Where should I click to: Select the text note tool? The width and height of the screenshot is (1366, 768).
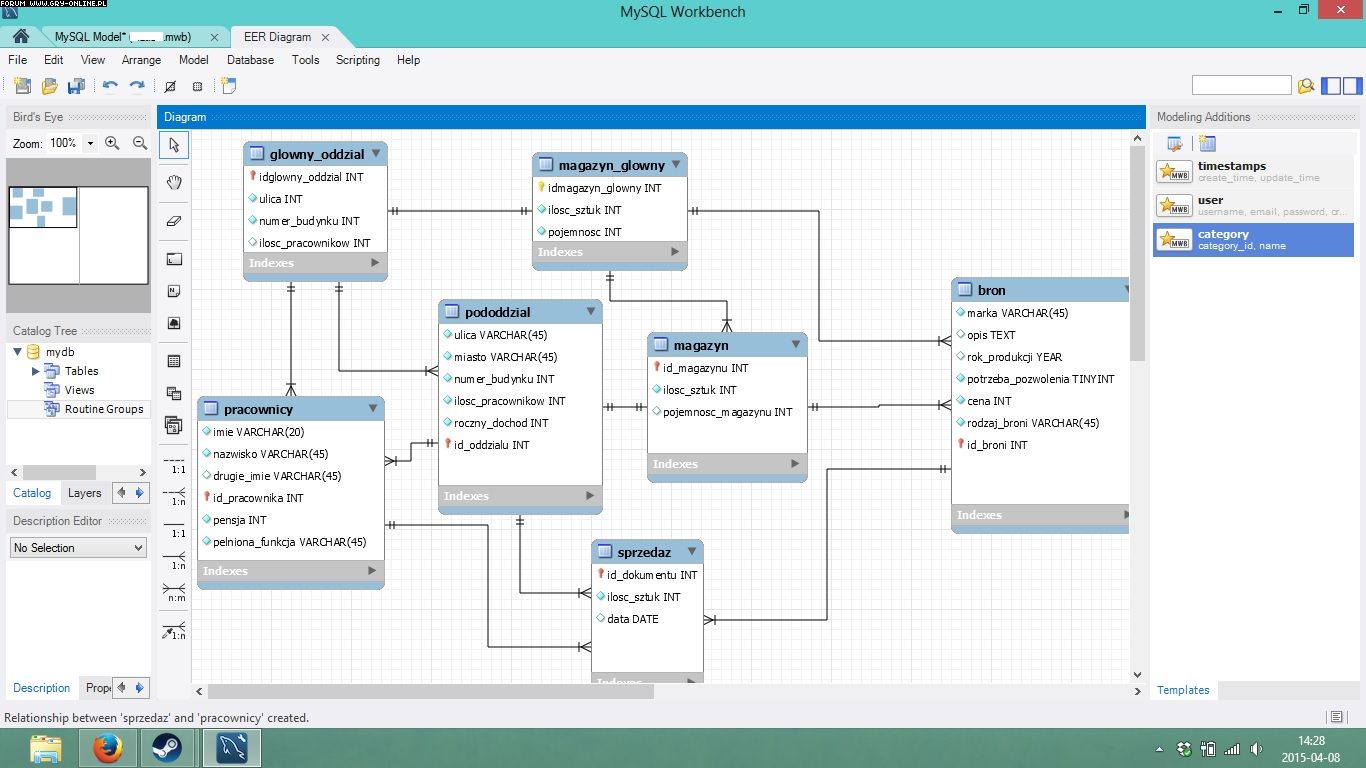174,291
